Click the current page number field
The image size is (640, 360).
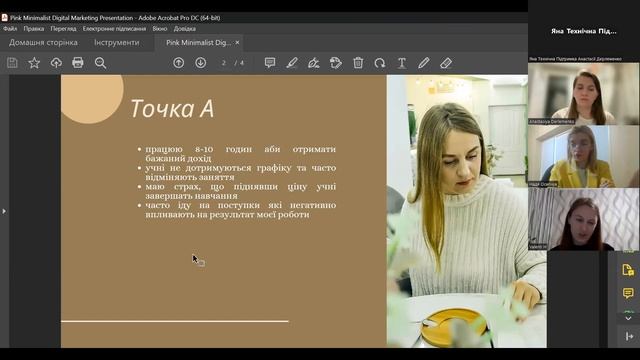[x=224, y=63]
